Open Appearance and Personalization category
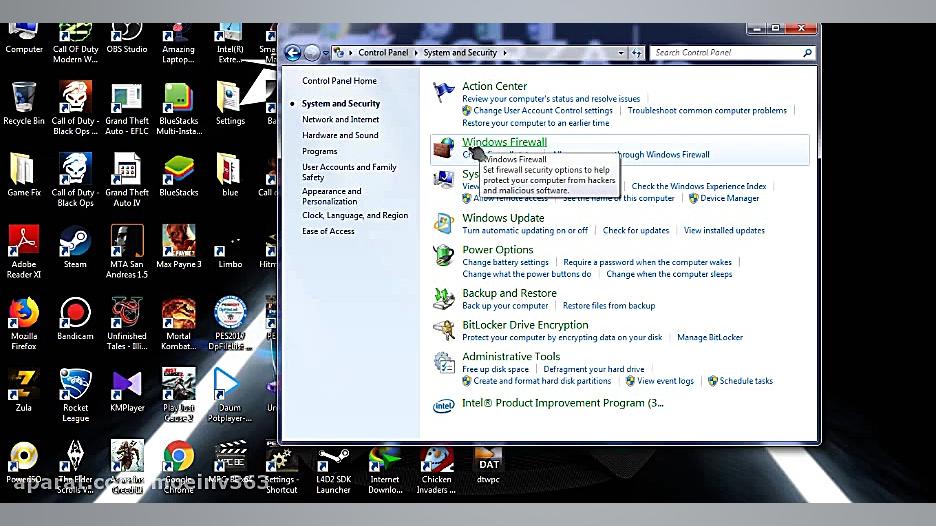The width and height of the screenshot is (936, 526). click(x=331, y=196)
